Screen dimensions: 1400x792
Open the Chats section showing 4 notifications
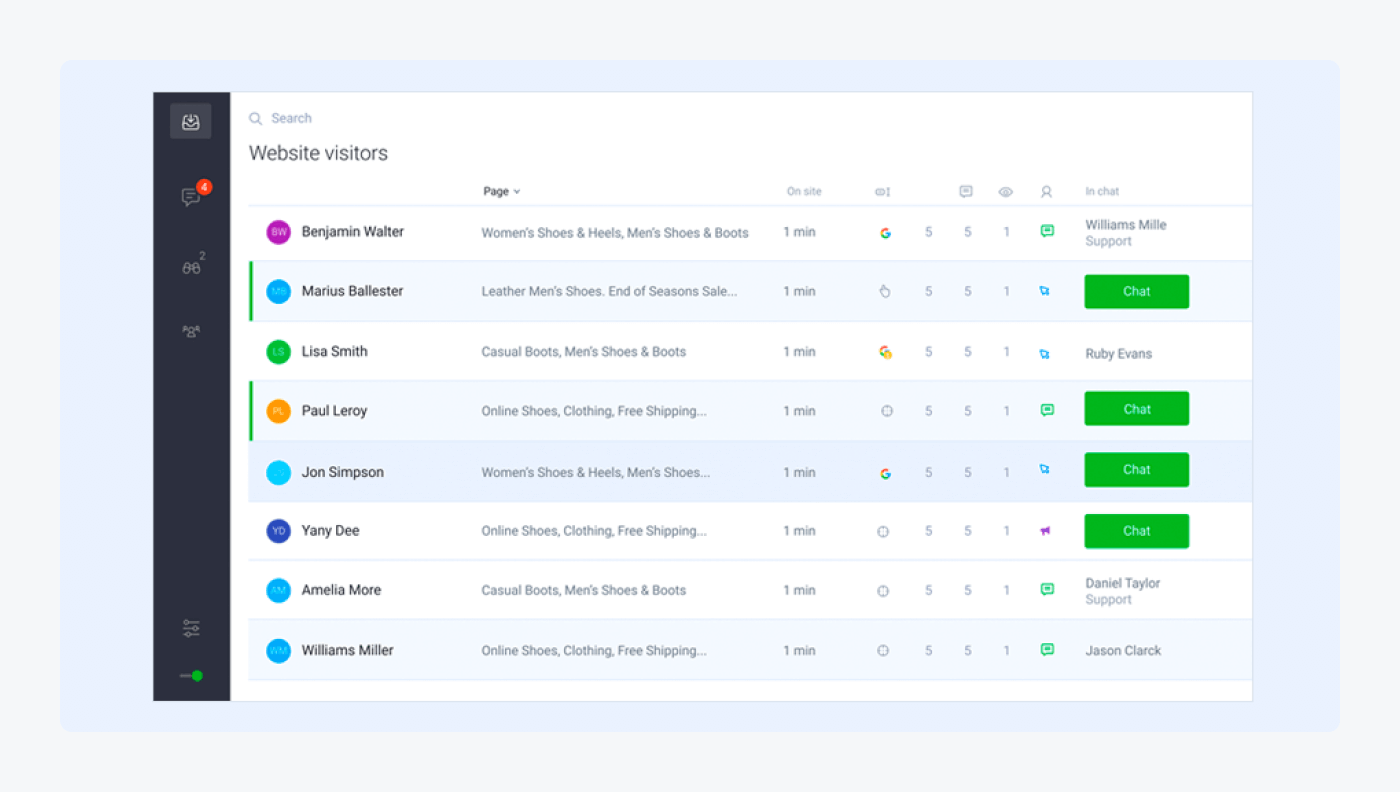[x=190, y=196]
